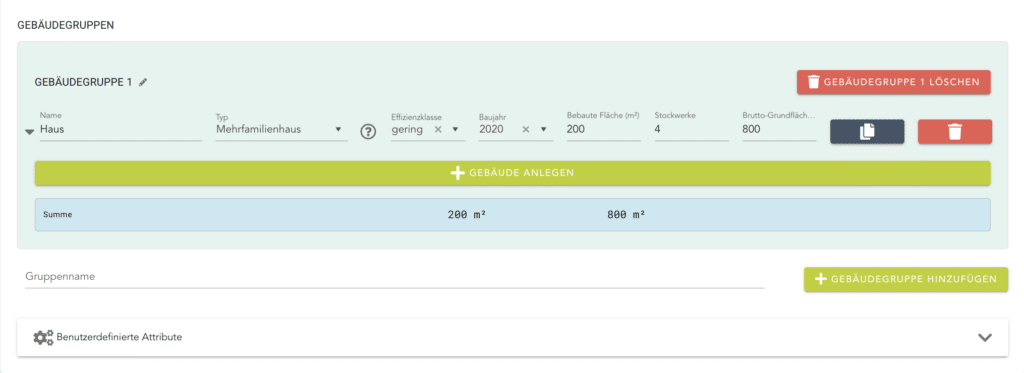This screenshot has height=373, width=1024.
Task: Click Gebäudegruppe 1 löschen button
Action: click(x=893, y=82)
